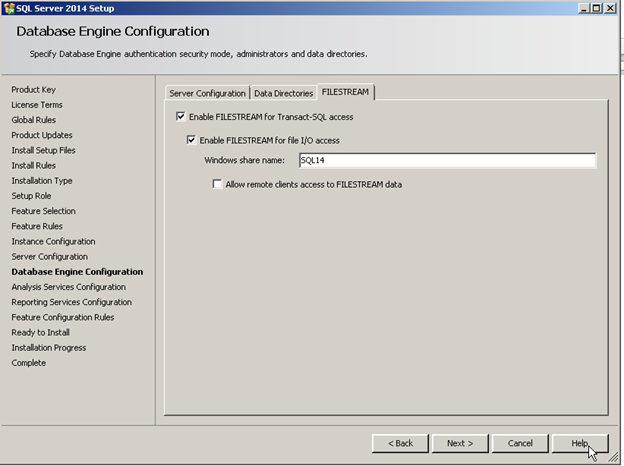Open Help for this setup page
The height and width of the screenshot is (466, 624).
pyautogui.click(x=580, y=443)
